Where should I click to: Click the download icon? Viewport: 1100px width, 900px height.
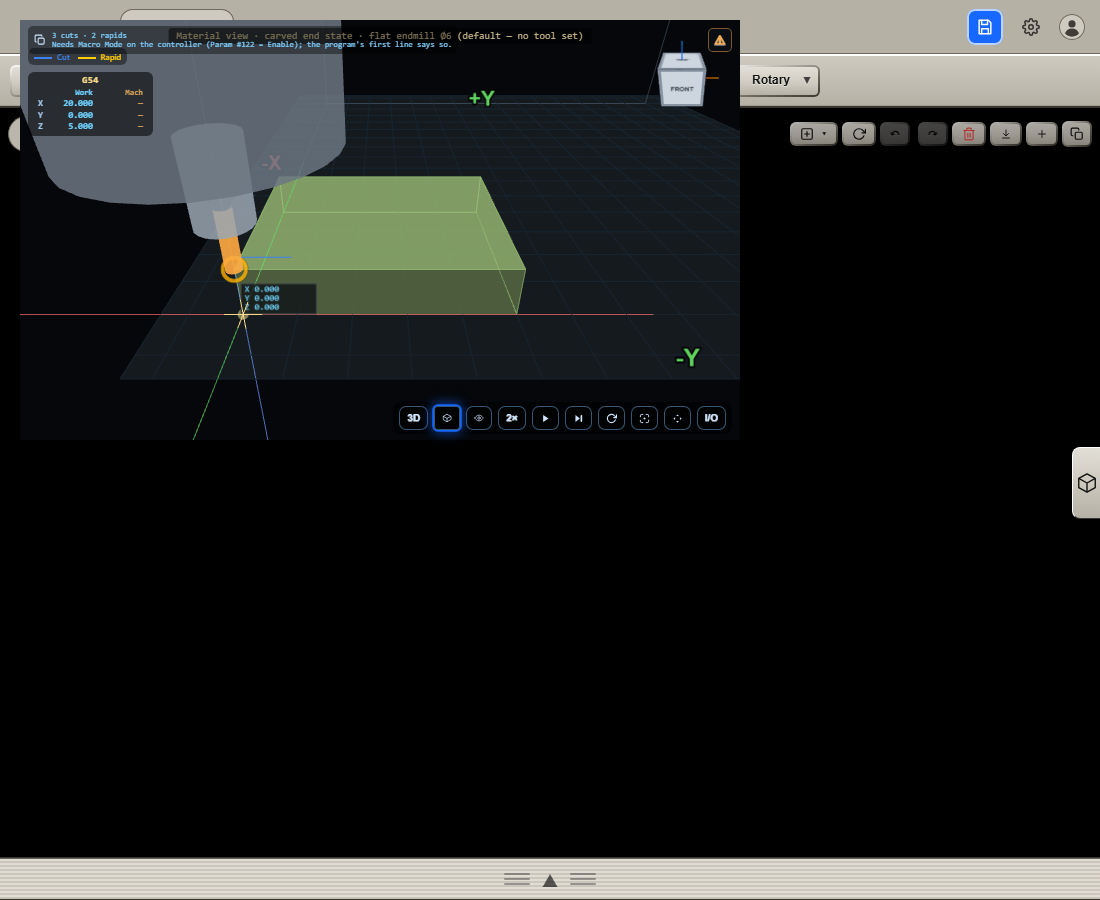coord(1006,134)
